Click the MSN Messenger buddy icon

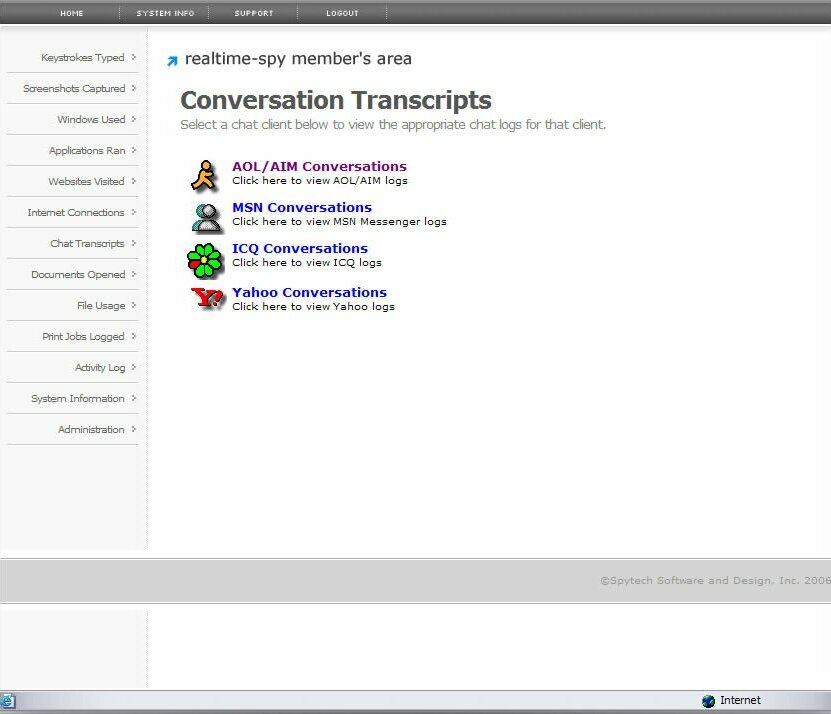point(206,216)
